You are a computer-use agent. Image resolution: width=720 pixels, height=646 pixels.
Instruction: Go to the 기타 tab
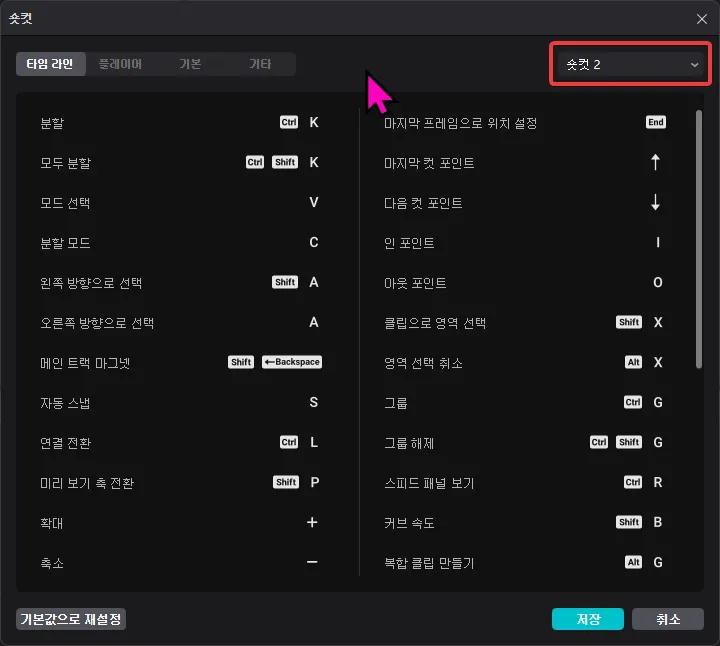(x=260, y=64)
